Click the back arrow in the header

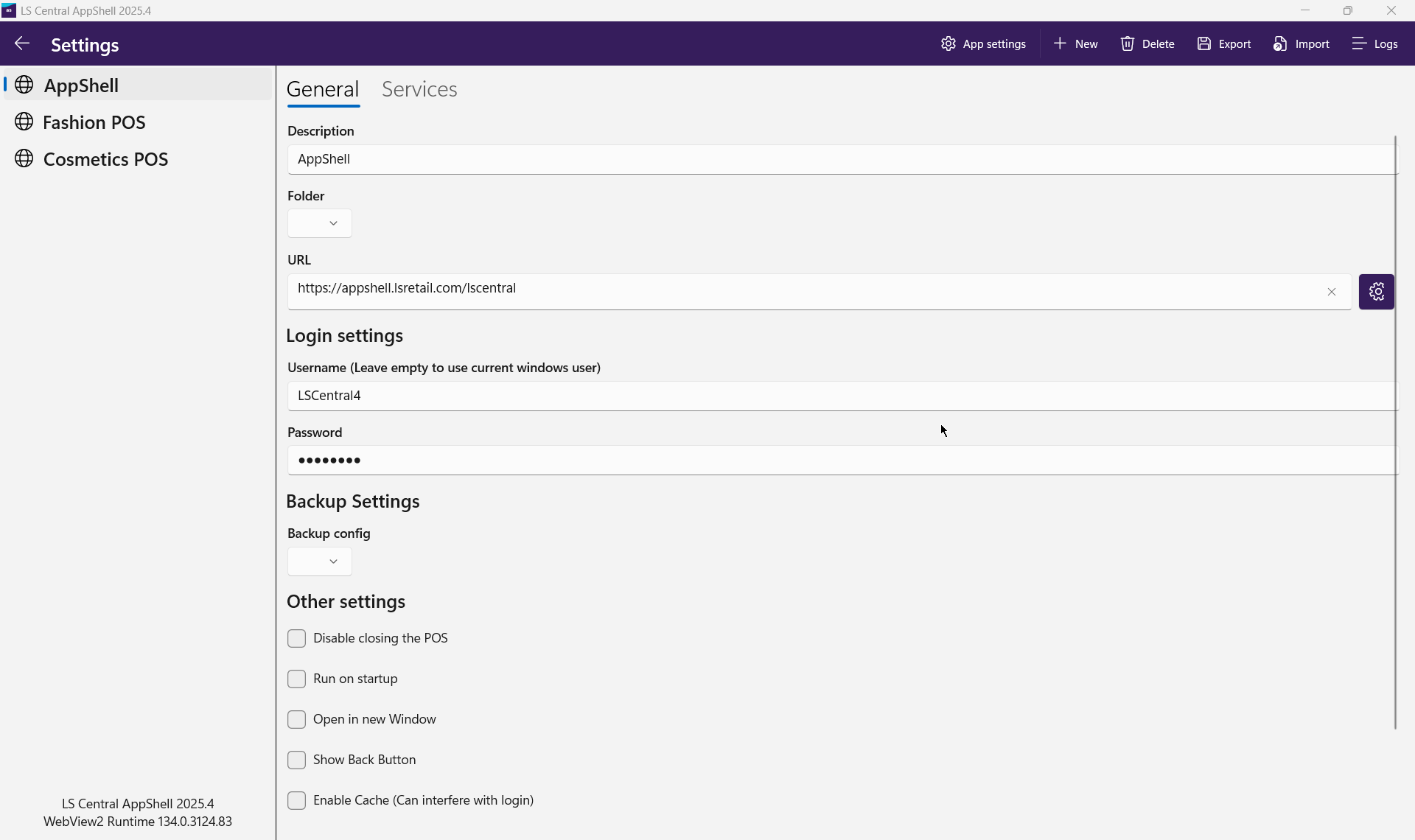coord(22,44)
